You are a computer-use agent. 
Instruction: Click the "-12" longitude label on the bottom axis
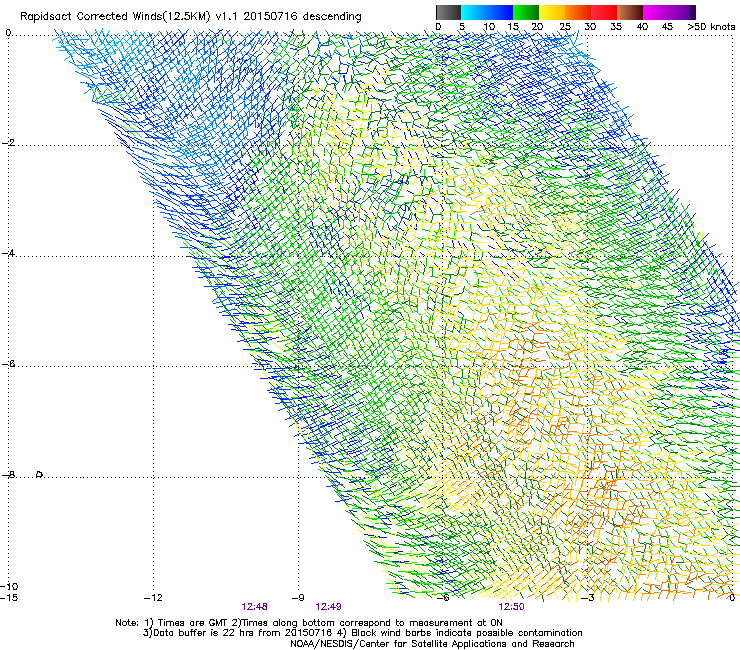(153, 598)
